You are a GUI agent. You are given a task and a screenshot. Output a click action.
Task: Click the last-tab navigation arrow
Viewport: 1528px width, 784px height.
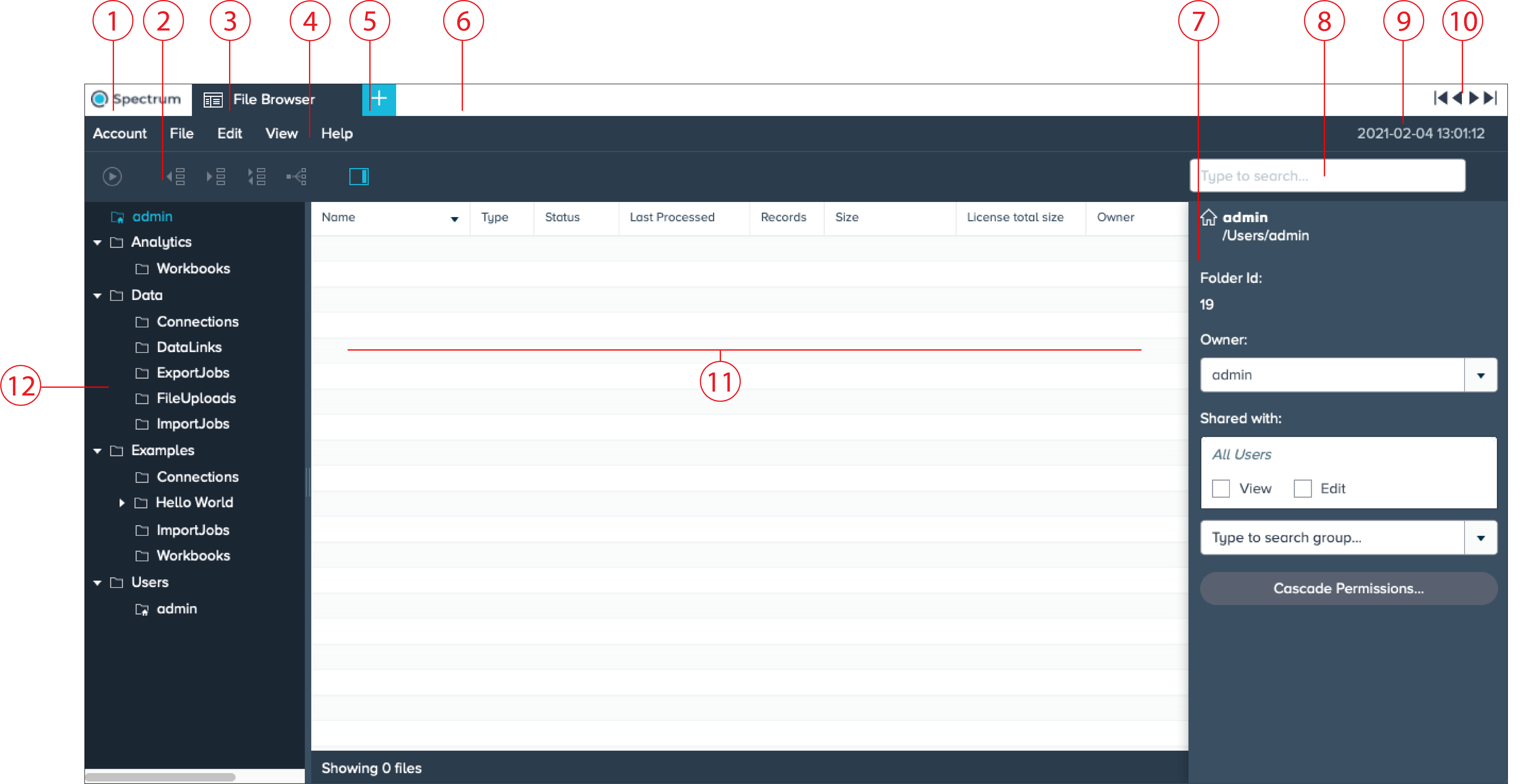tap(1490, 98)
